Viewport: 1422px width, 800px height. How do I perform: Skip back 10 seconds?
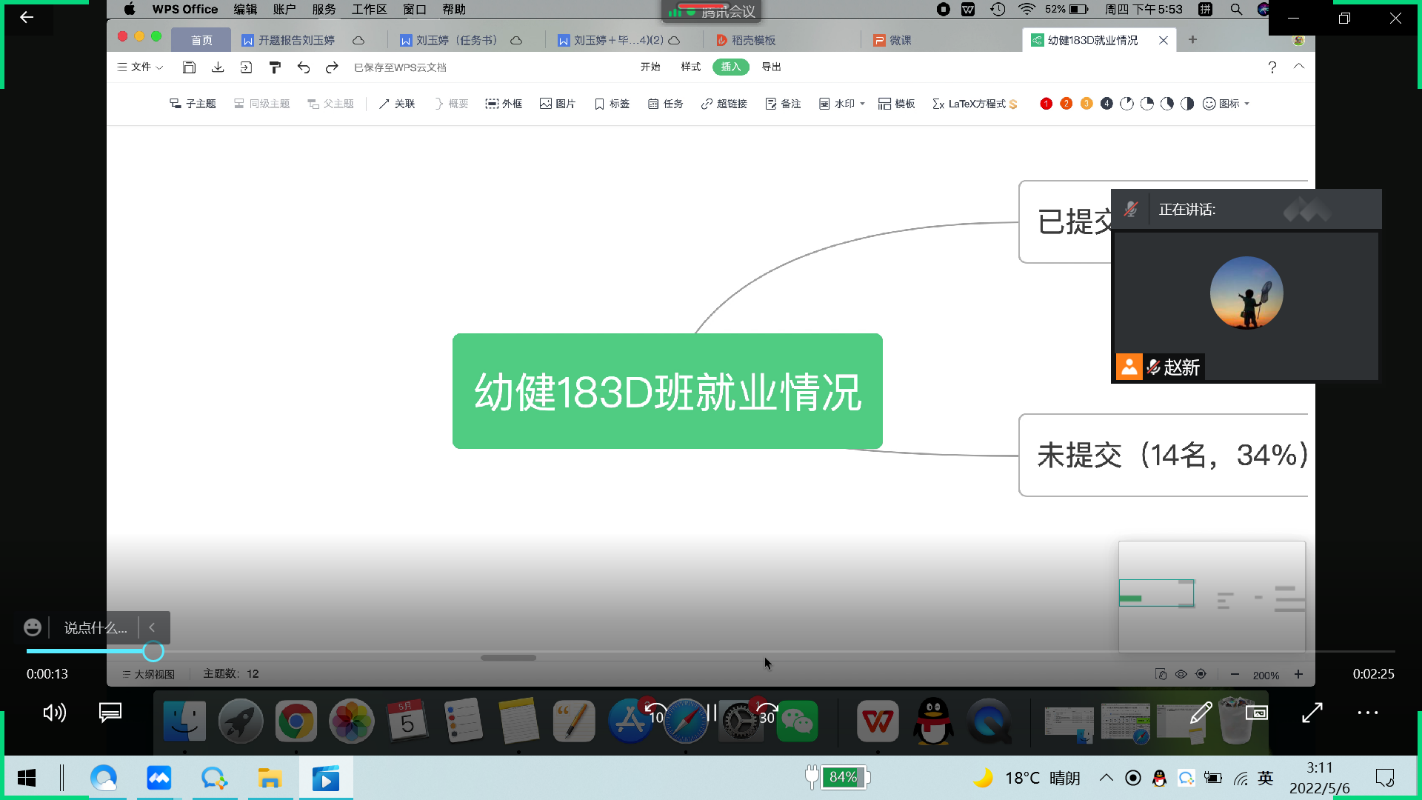[x=656, y=713]
